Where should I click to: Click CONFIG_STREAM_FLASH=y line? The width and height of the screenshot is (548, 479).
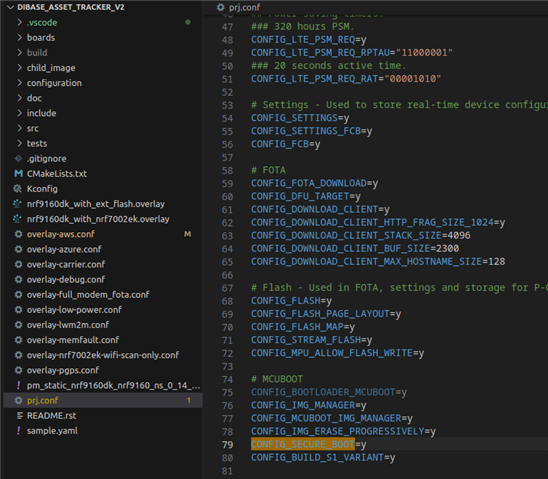[311, 340]
